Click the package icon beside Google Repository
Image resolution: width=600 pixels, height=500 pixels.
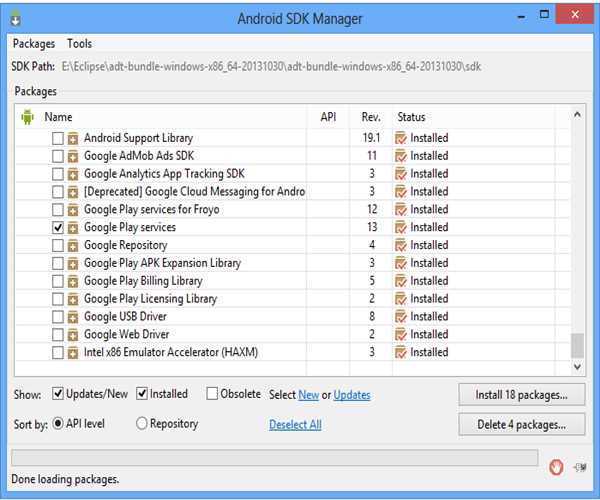click(x=73, y=246)
